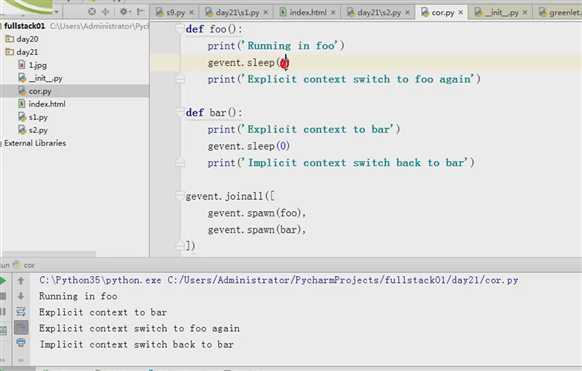Toggle scroll to end in console

(21, 328)
